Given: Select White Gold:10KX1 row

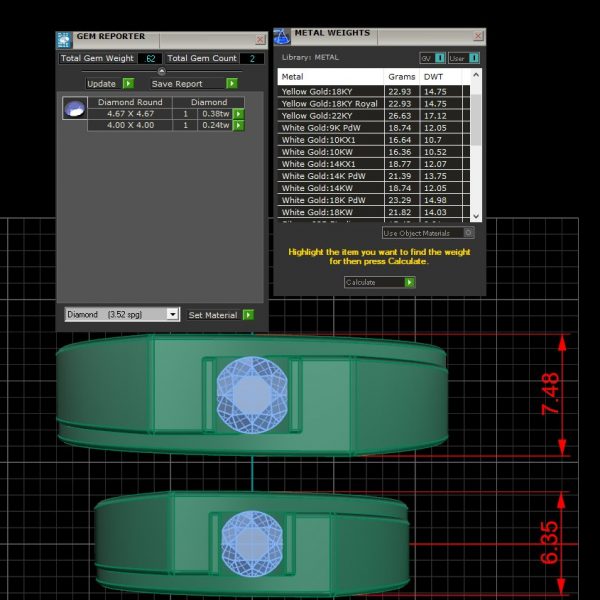Looking at the screenshot, I should [373, 140].
